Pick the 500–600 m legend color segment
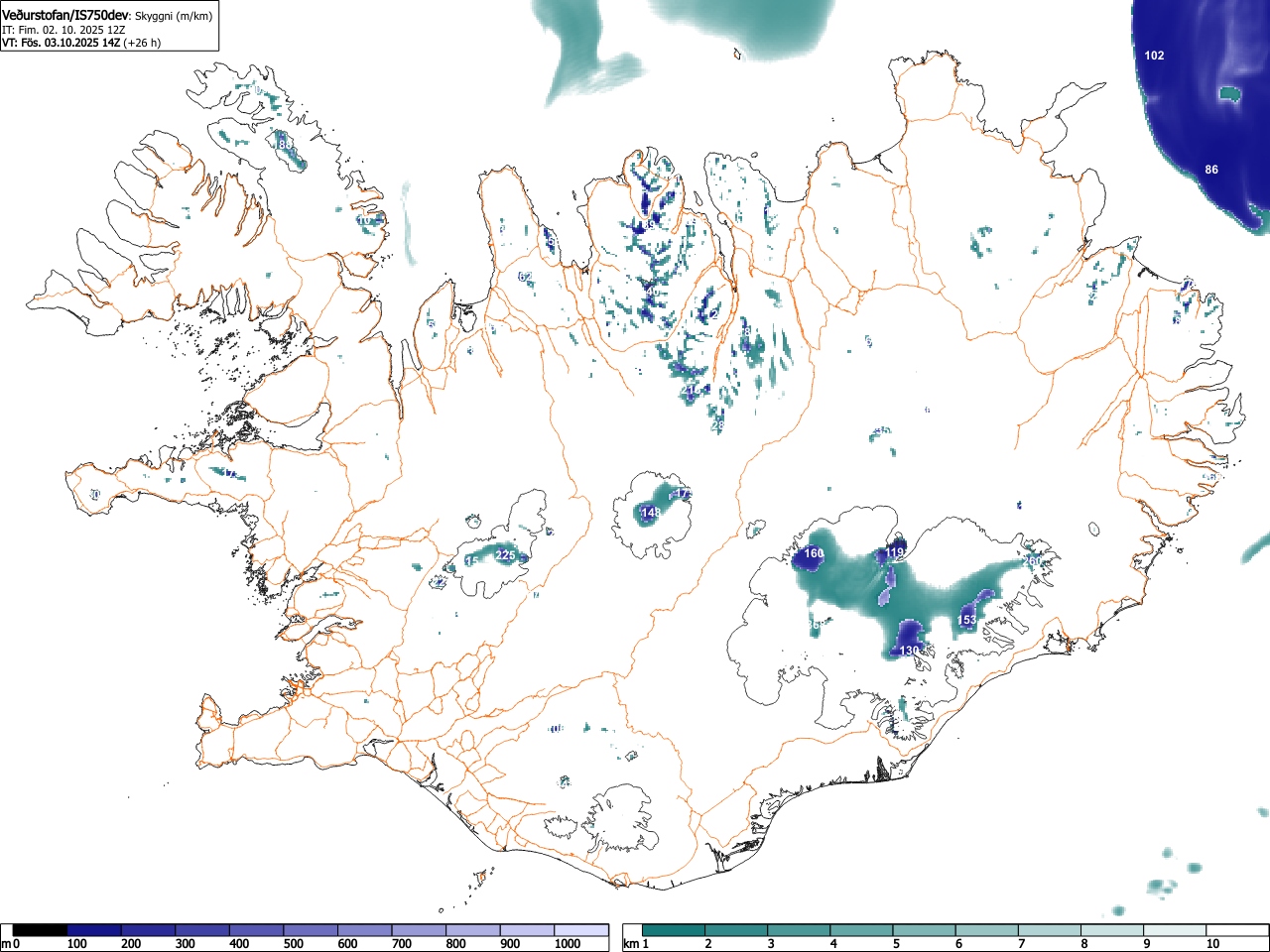The height and width of the screenshot is (952, 1270). [311, 930]
